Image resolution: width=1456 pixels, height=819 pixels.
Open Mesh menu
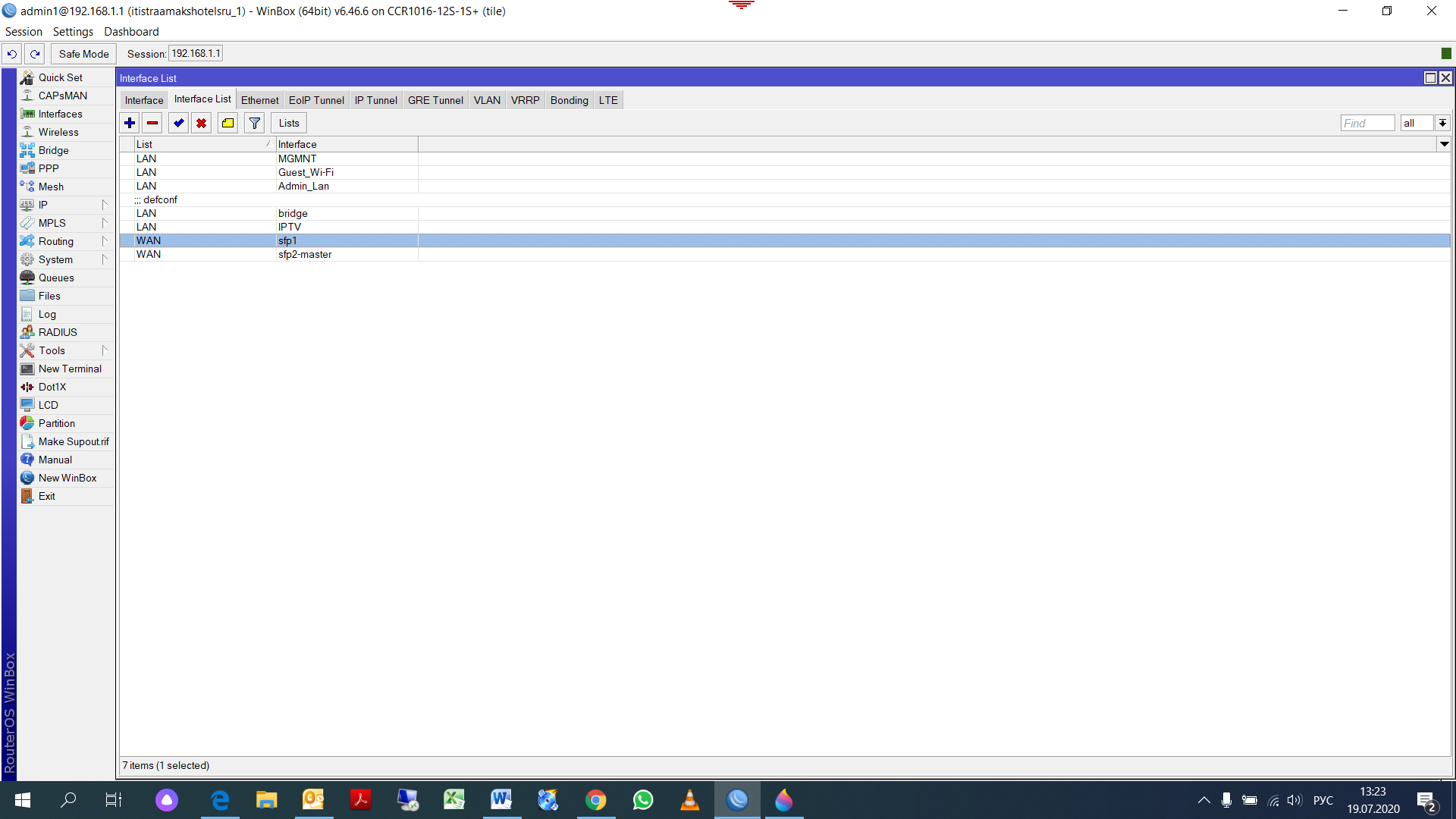click(x=66, y=187)
